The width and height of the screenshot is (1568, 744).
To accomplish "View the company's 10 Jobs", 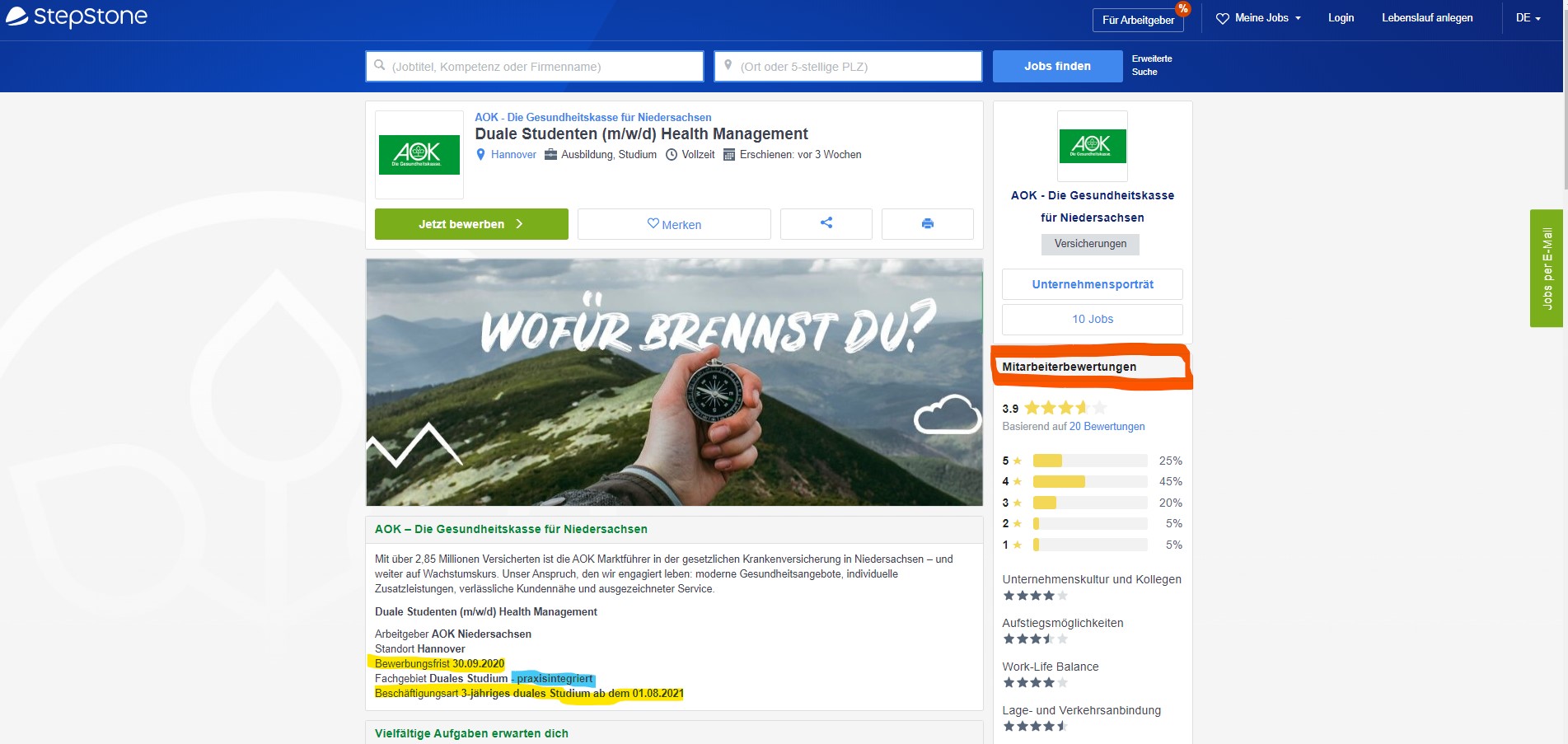I will point(1093,319).
